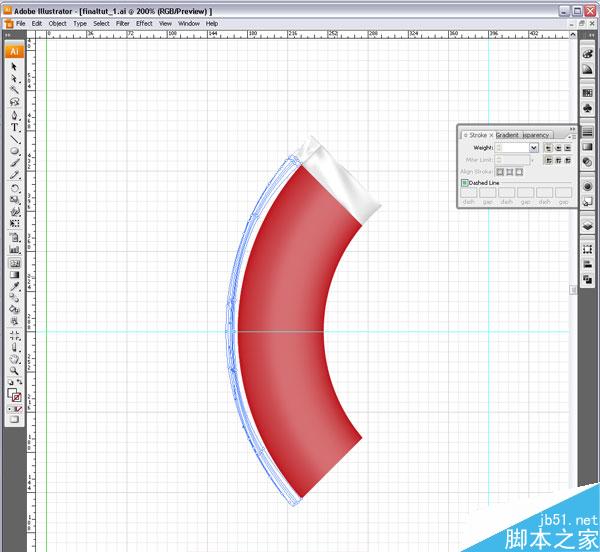
Task: Expand toolbox to two columns arrows
Action: click(7, 35)
